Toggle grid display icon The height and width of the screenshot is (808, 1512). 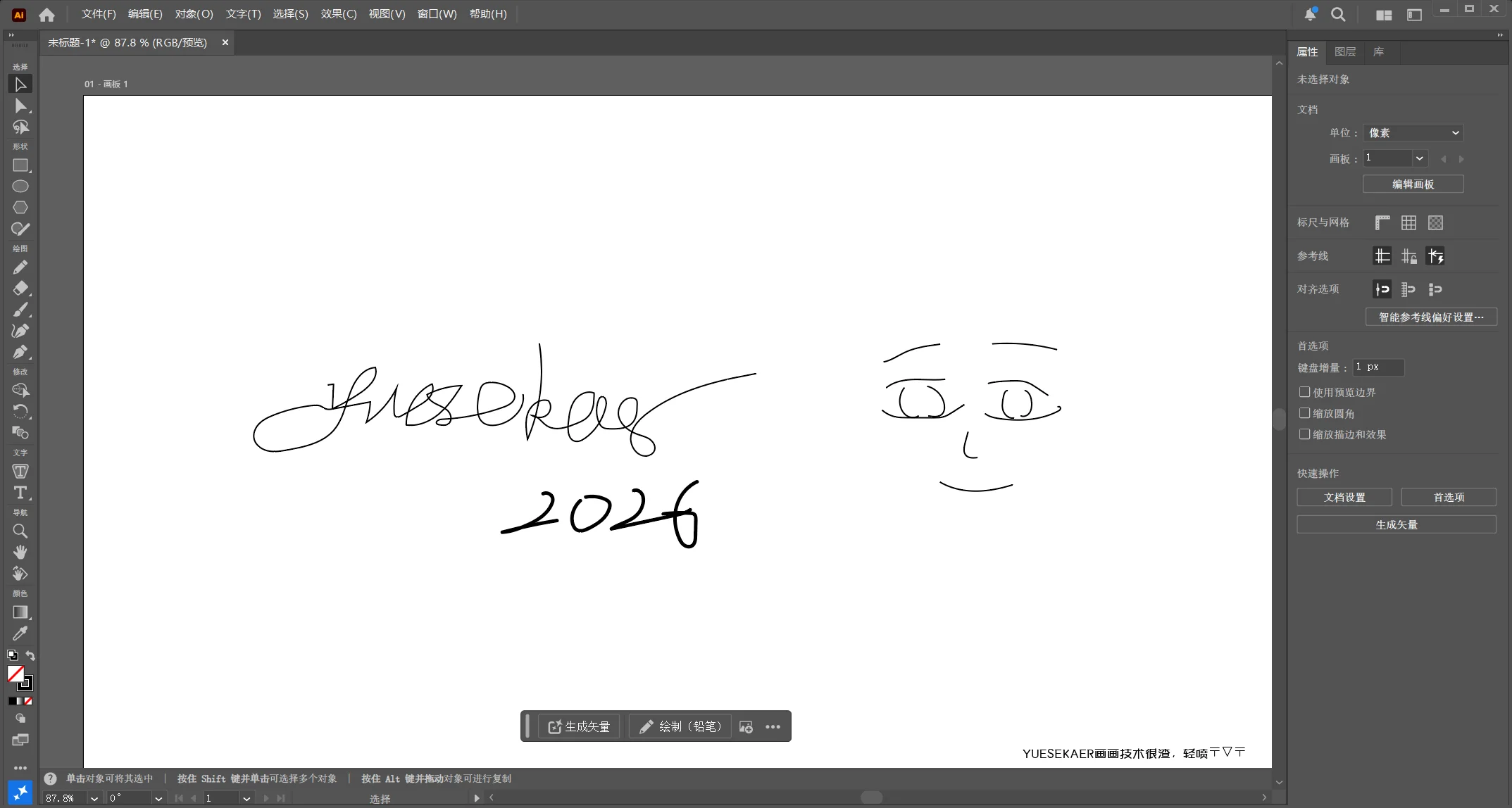point(1409,223)
